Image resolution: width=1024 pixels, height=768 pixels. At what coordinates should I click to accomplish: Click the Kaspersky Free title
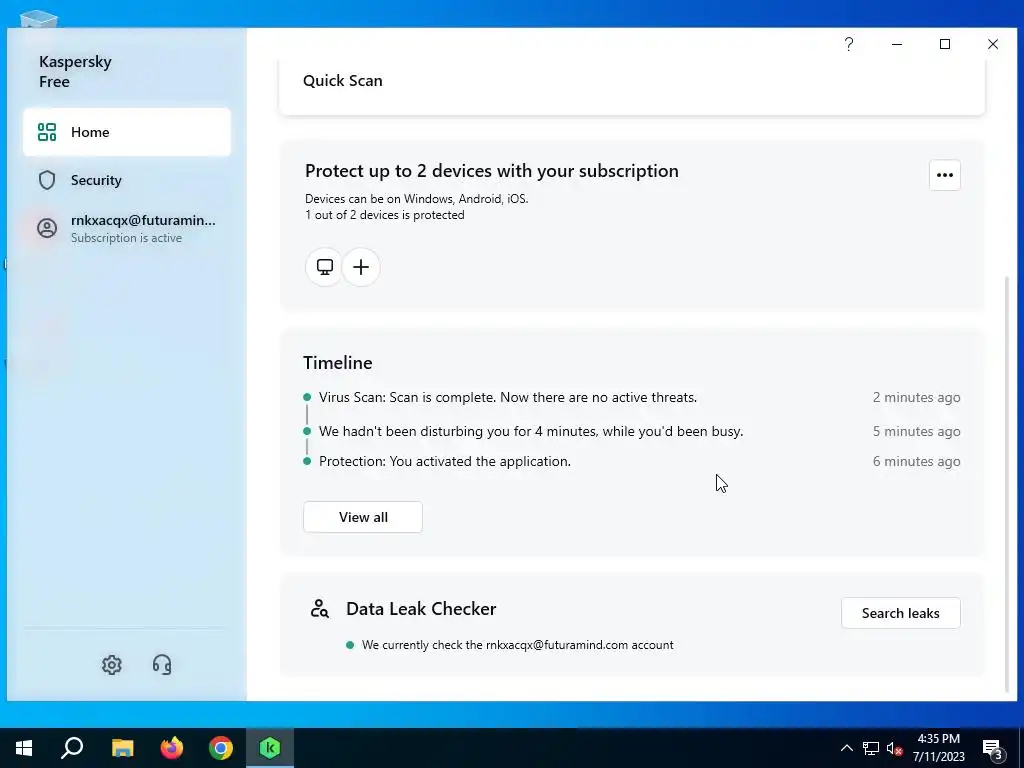point(75,72)
